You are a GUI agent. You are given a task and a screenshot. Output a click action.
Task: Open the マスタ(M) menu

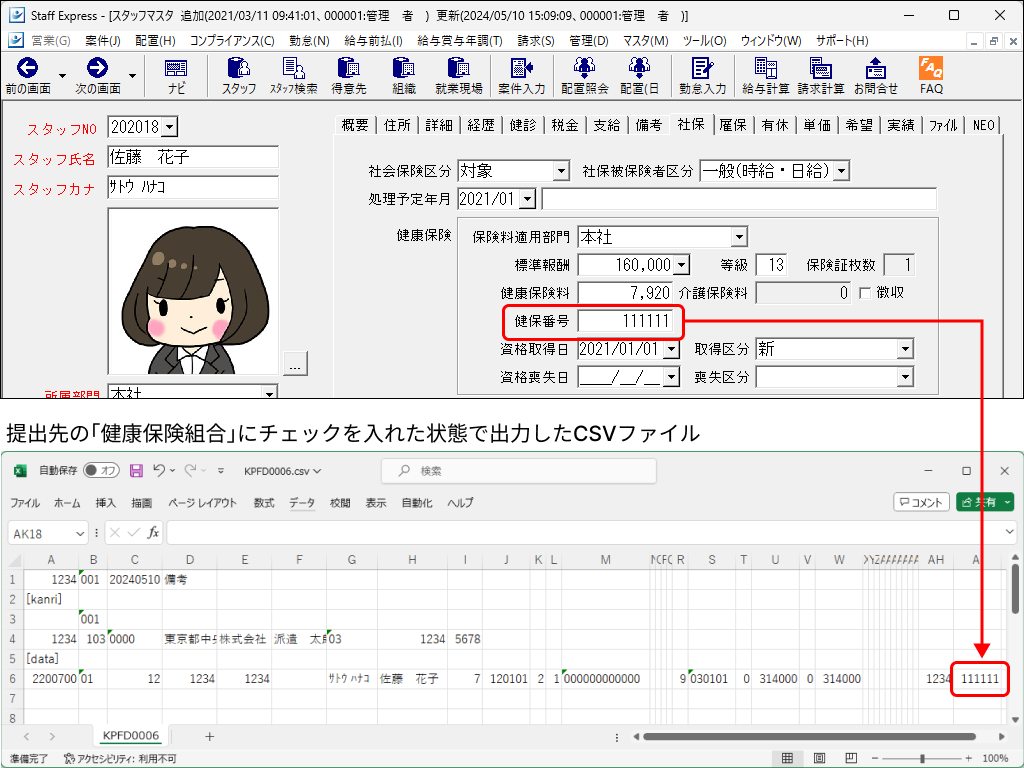tap(645, 40)
